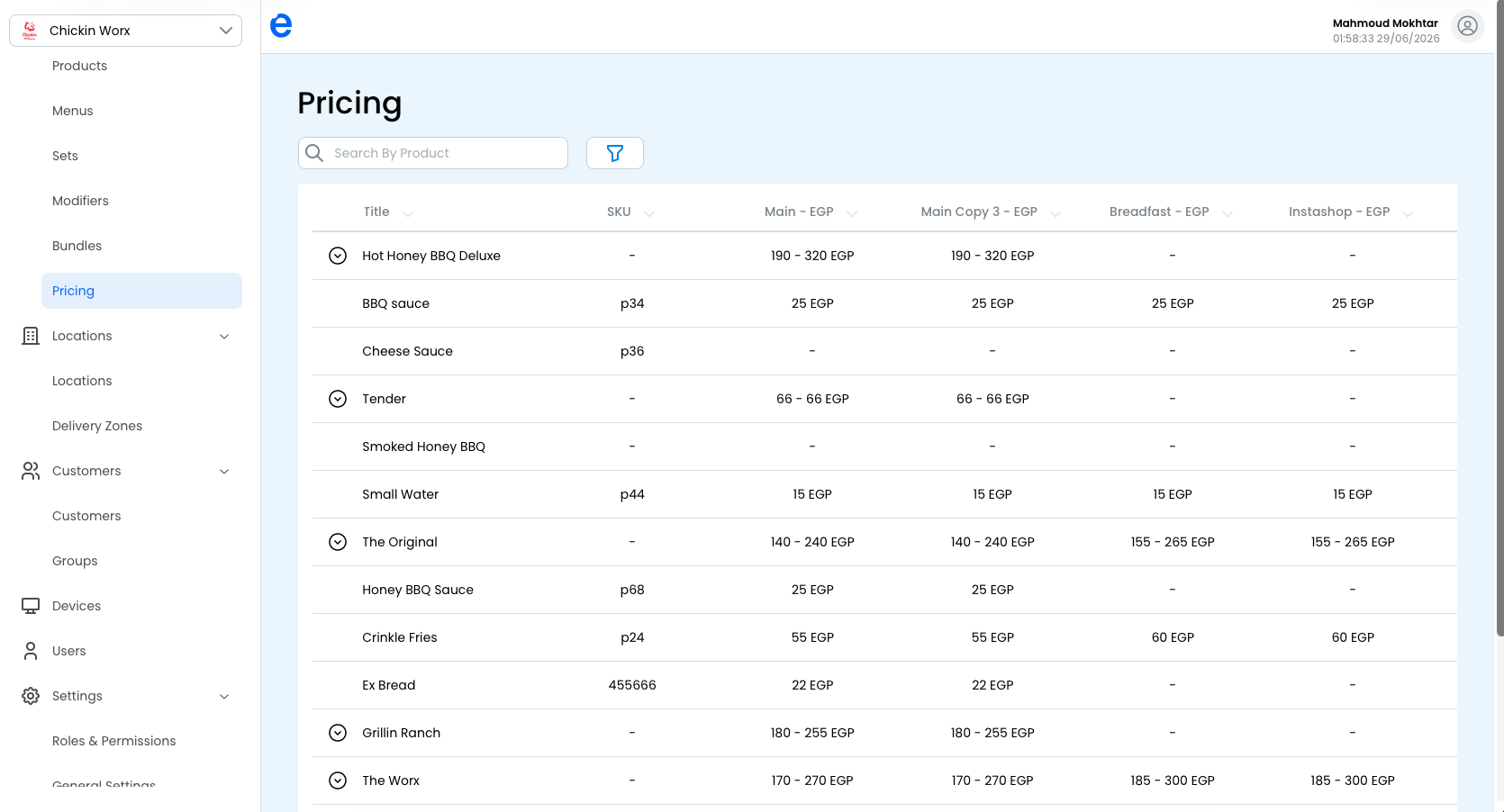Screen dimensions: 1504x812
Task: Open the Menus sidebar item
Action: (73, 111)
